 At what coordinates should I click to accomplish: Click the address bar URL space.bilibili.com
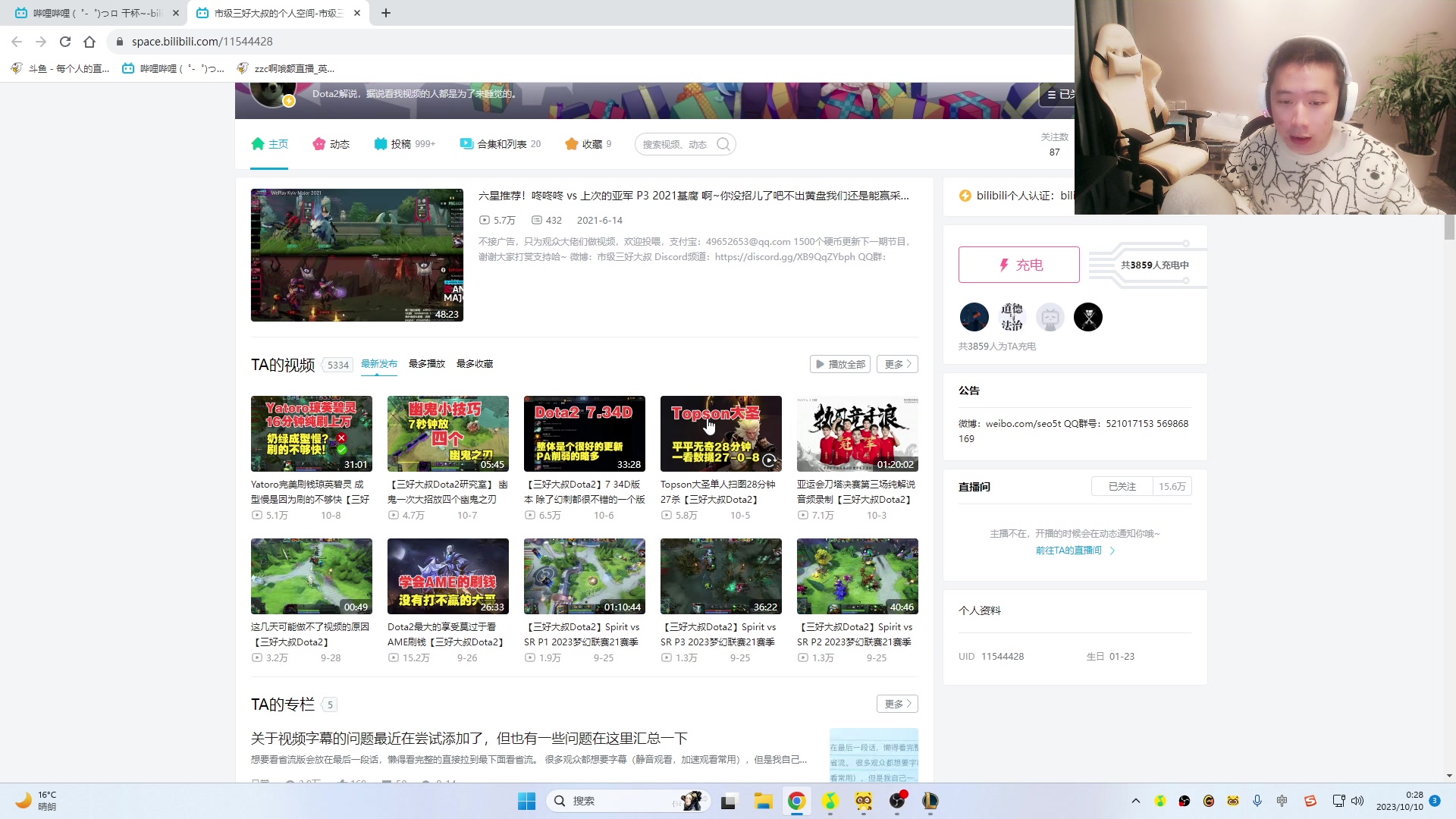pos(202,42)
